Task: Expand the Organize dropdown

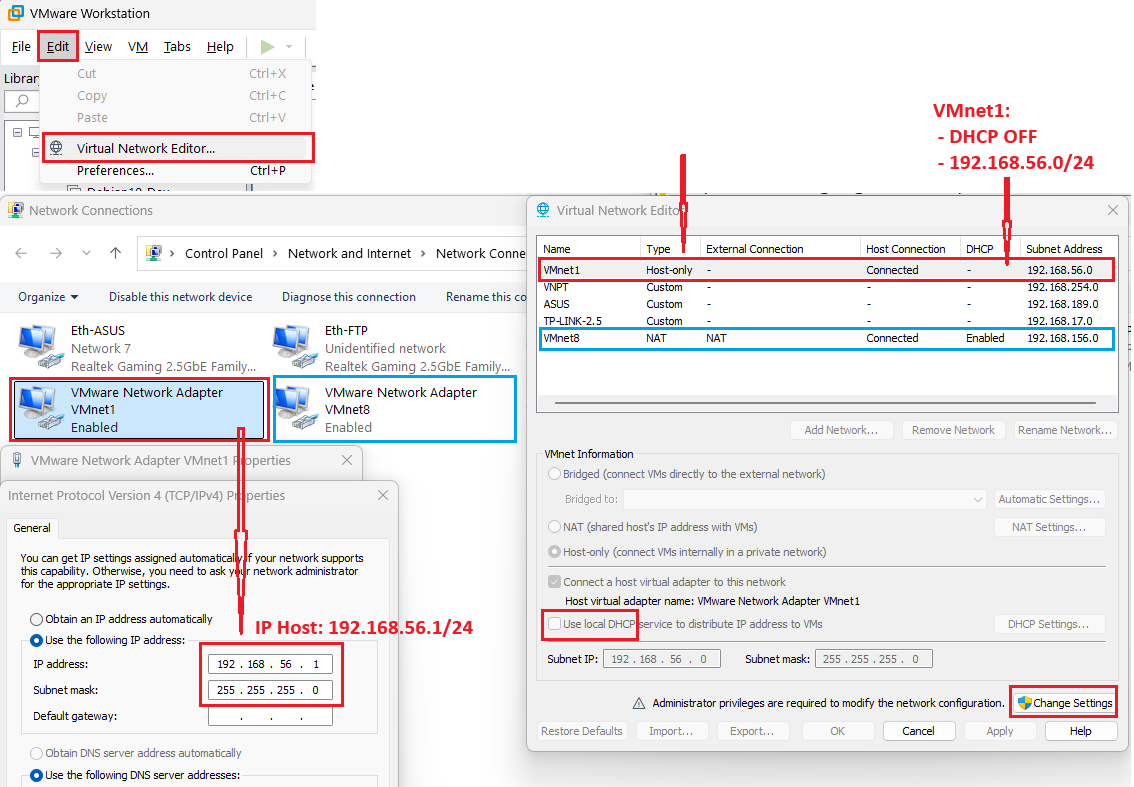Action: (x=48, y=297)
